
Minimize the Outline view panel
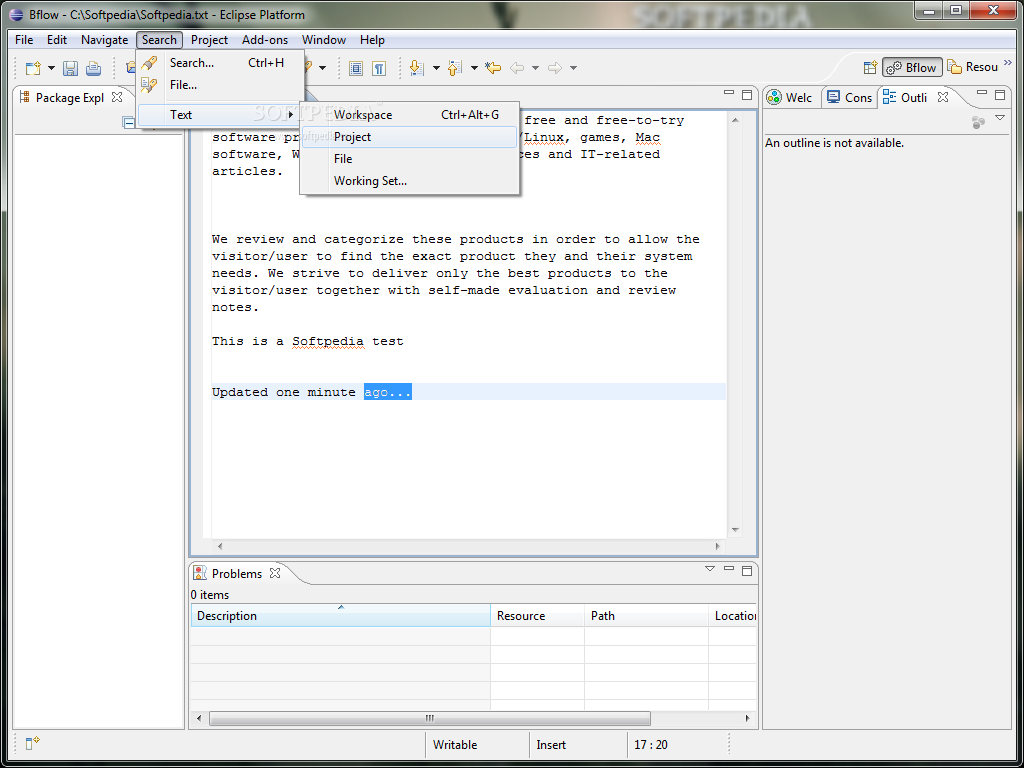982,95
